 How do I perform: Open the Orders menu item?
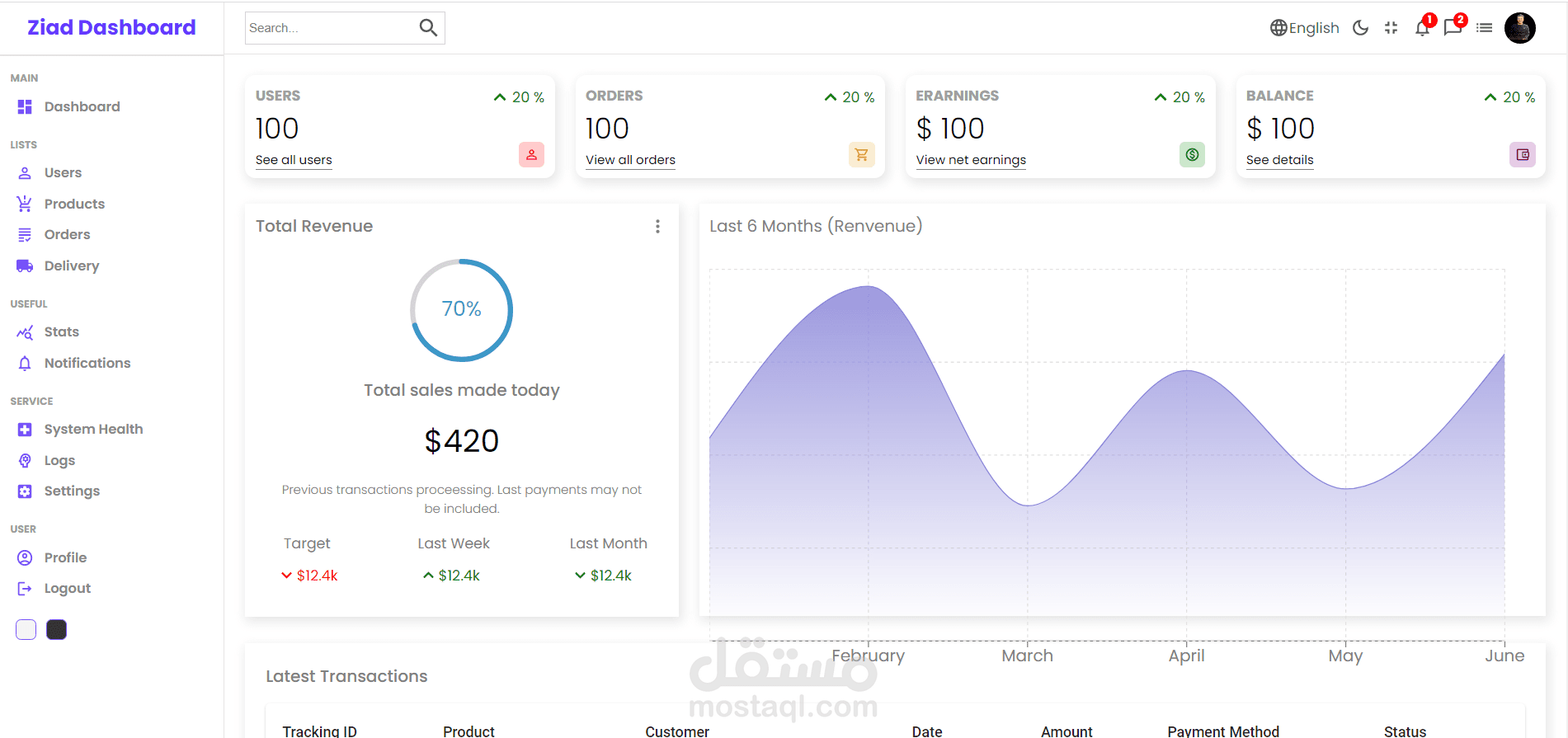click(x=67, y=235)
